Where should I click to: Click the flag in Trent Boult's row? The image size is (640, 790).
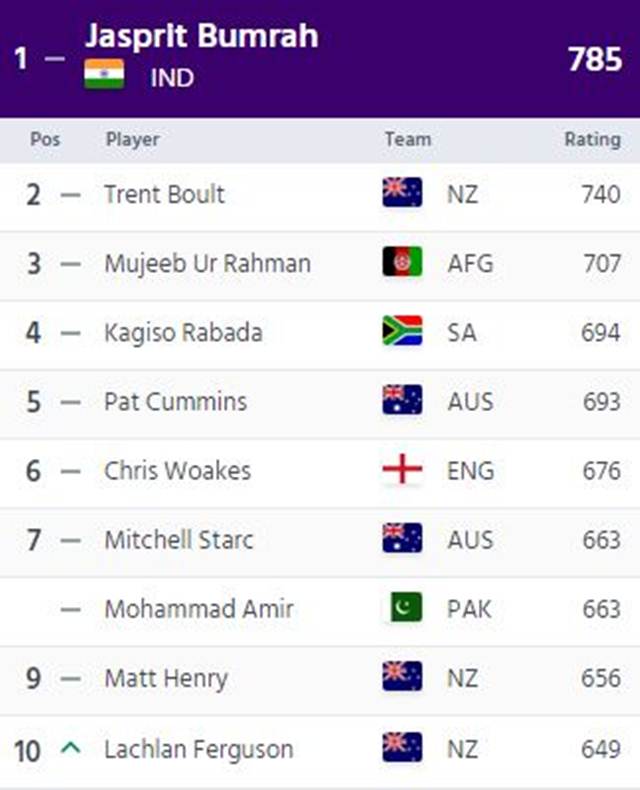[402, 192]
